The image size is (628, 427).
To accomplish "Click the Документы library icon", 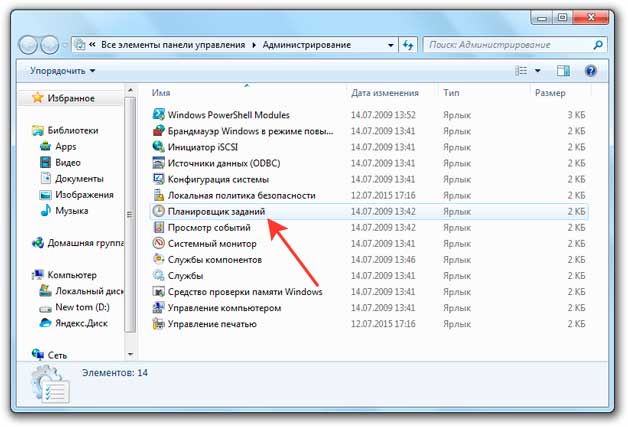I will click(x=46, y=178).
